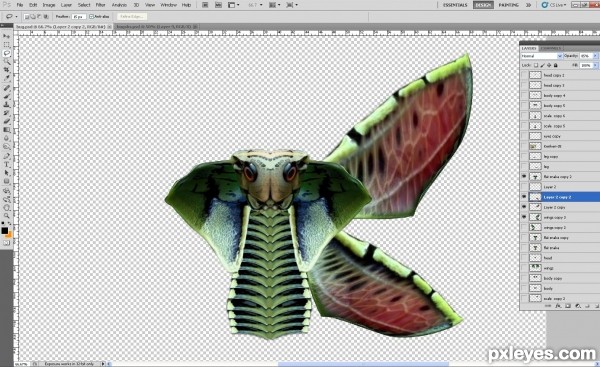Expand more workspaces chevron
This screenshot has width=600, height=367.
[x=528, y=5]
